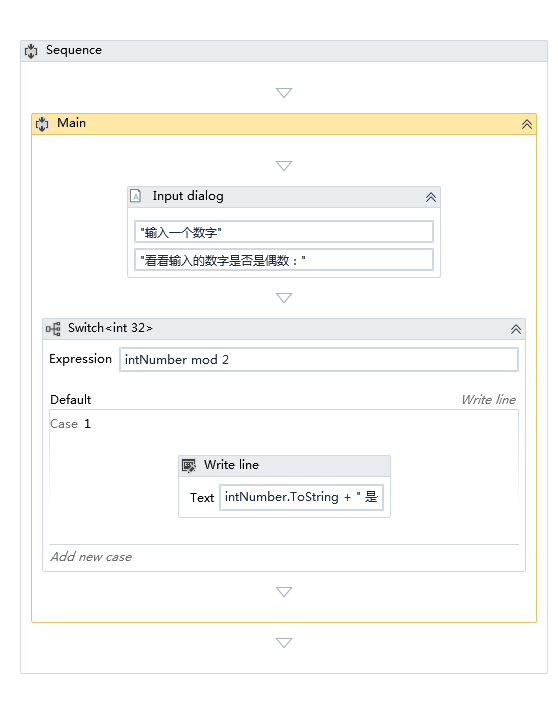Click the drop arrow above the Switch activity
This screenshot has width=558, height=704.
coord(284,298)
